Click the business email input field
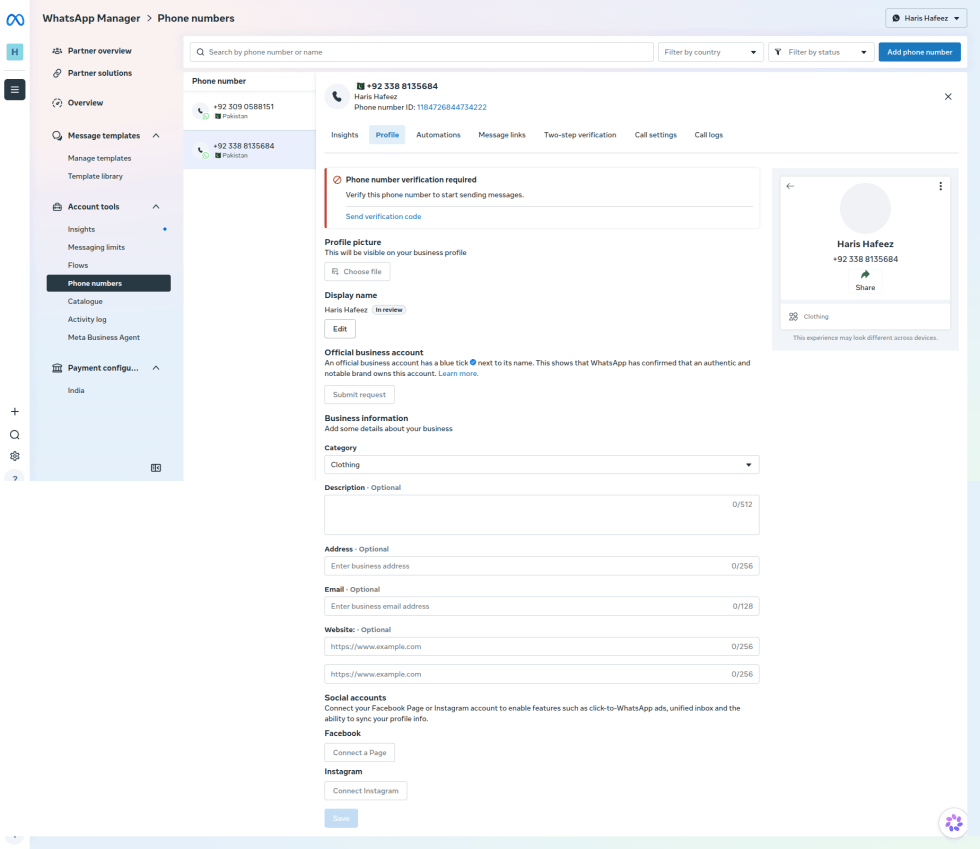 pyautogui.click(x=542, y=606)
